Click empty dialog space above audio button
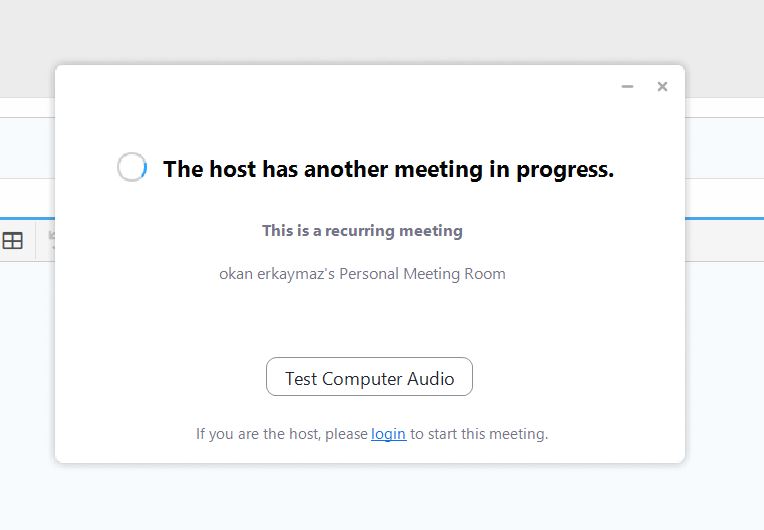Image resolution: width=764 pixels, height=530 pixels. (369, 320)
